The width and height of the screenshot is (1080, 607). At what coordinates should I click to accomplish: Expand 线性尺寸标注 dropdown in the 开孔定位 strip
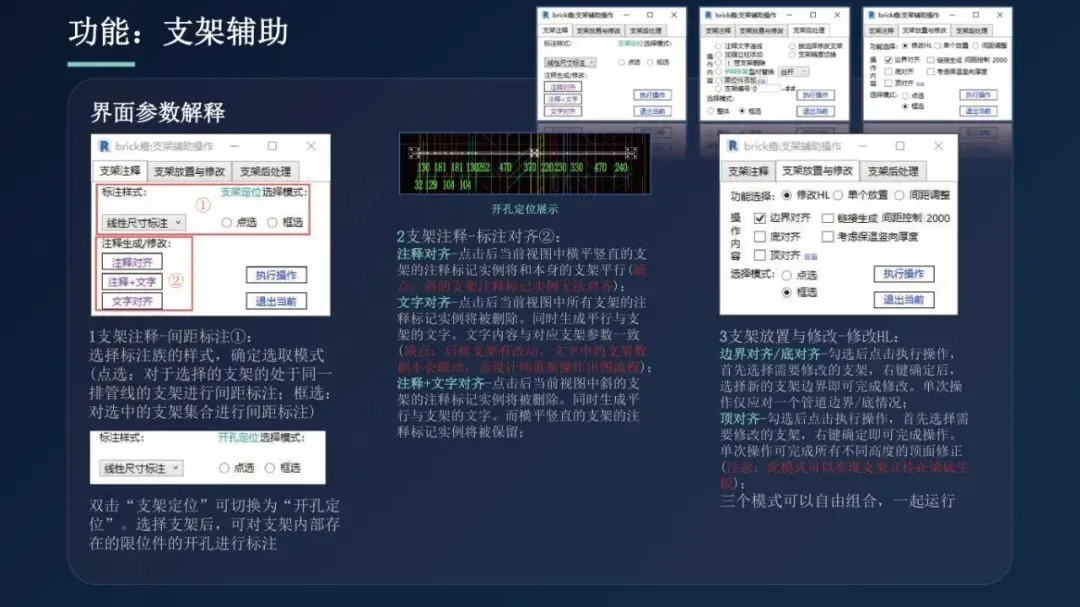[x=141, y=468]
